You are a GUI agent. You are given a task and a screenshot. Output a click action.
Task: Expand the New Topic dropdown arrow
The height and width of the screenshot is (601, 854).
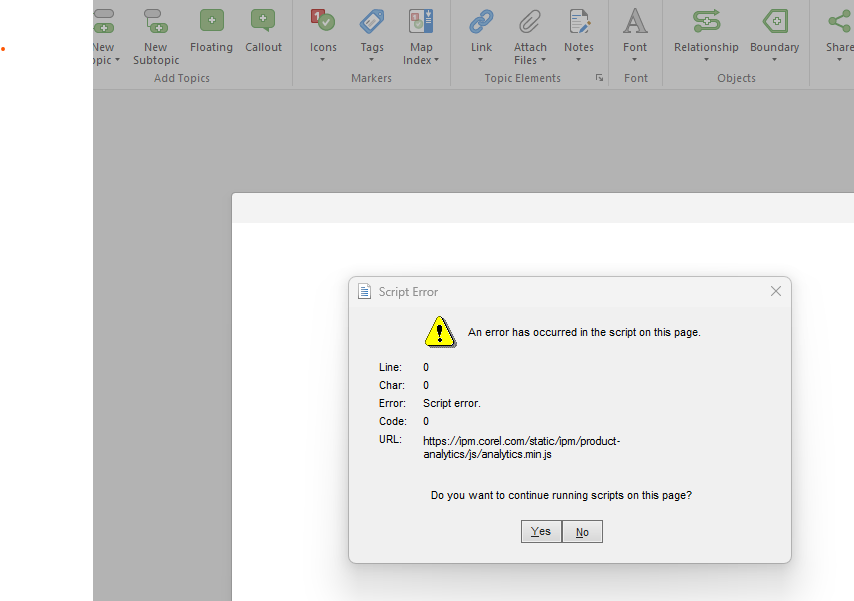click(117, 61)
